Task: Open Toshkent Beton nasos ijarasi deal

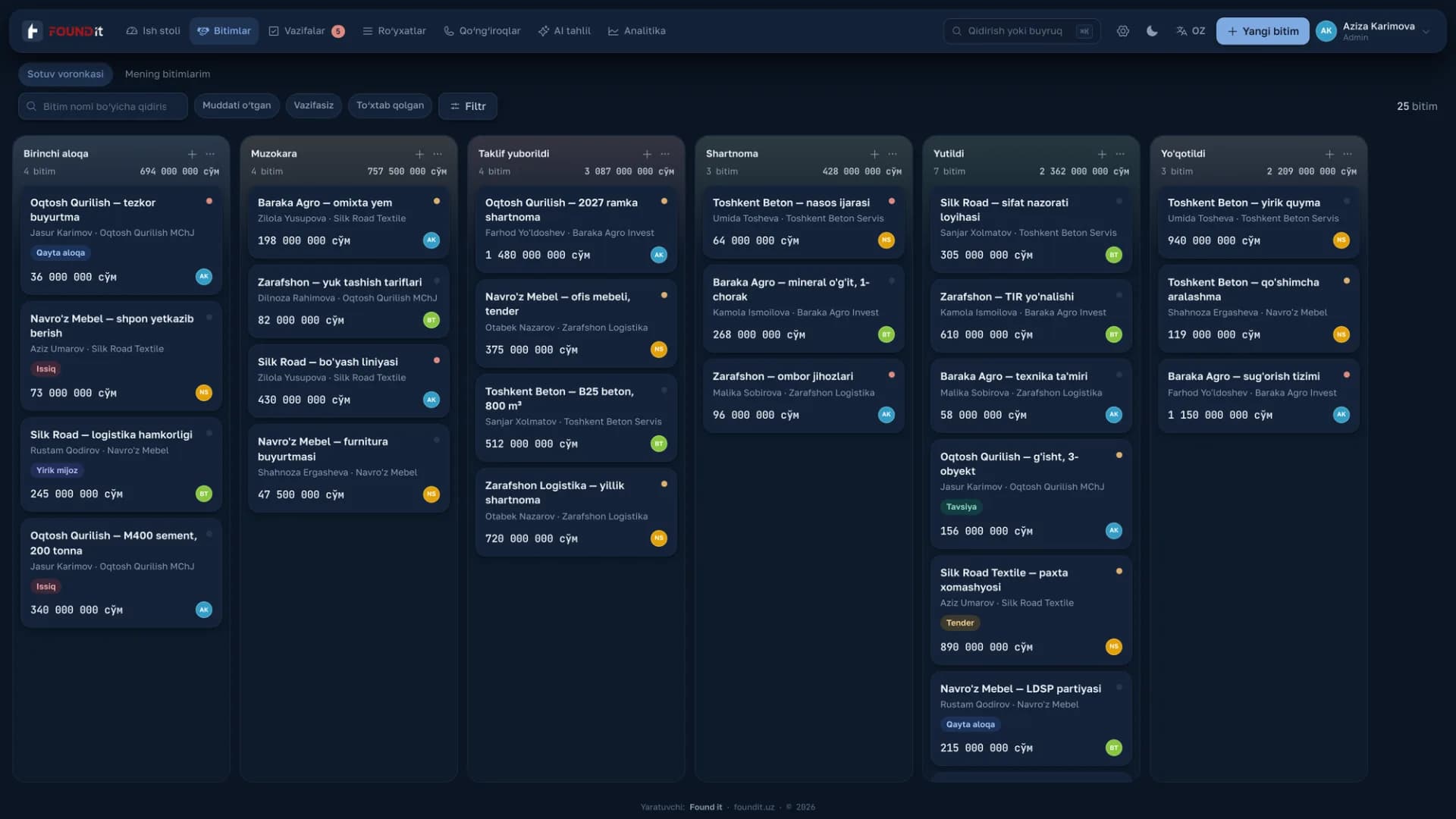Action: pos(804,222)
